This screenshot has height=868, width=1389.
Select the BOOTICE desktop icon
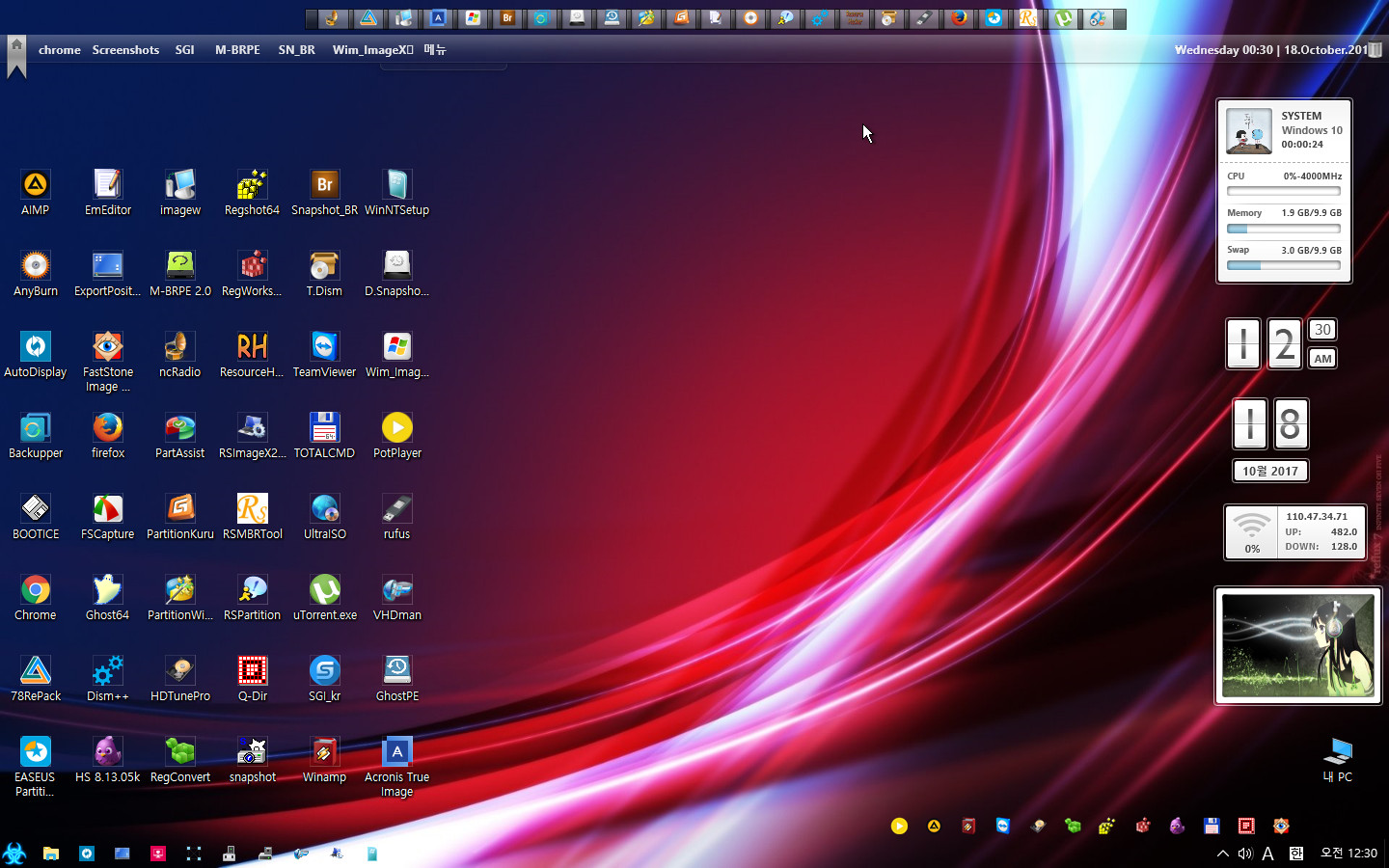pyautogui.click(x=36, y=517)
